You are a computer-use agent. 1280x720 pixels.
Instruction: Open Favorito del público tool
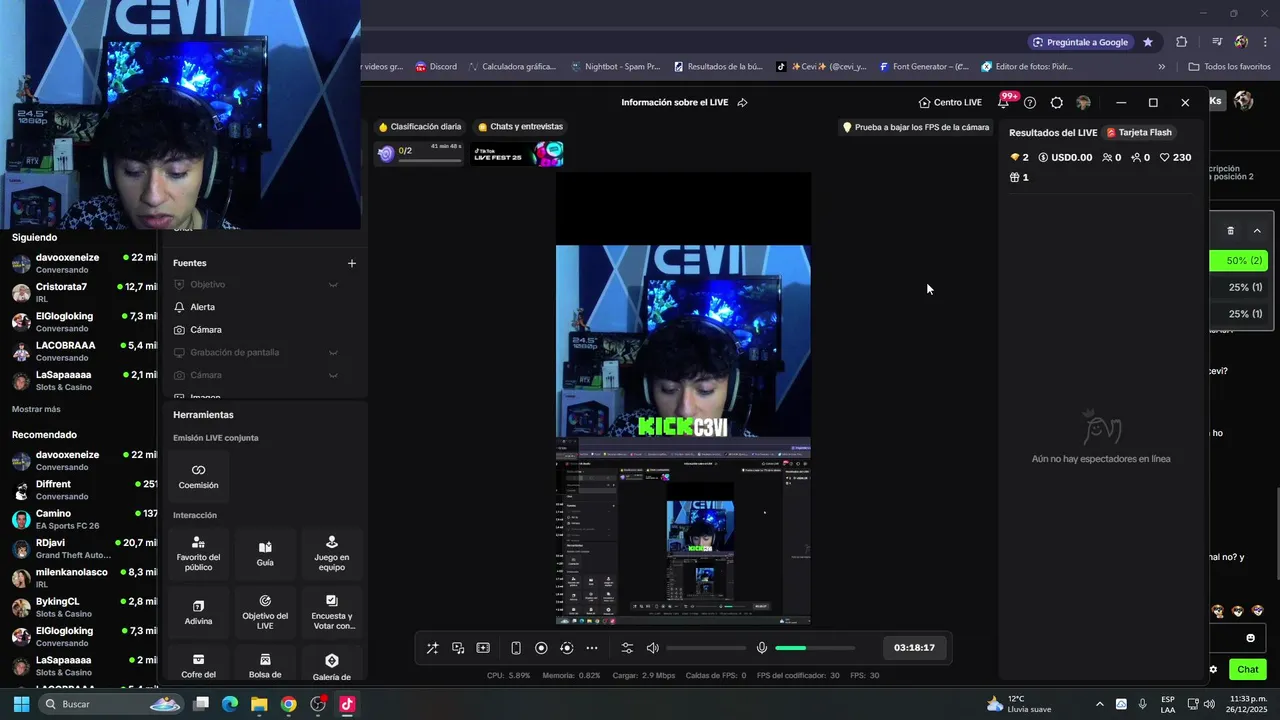coord(198,554)
